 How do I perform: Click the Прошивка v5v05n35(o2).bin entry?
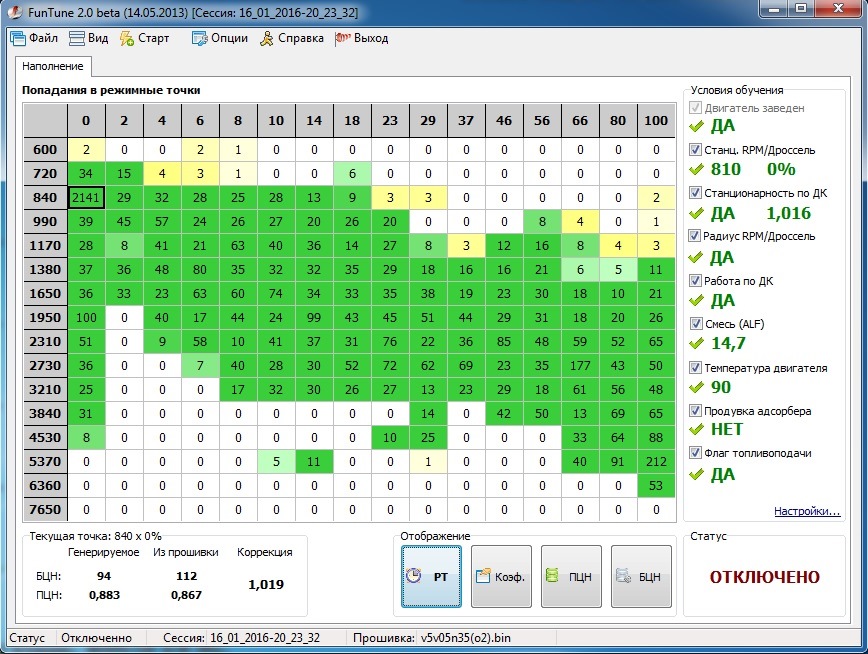(432, 638)
